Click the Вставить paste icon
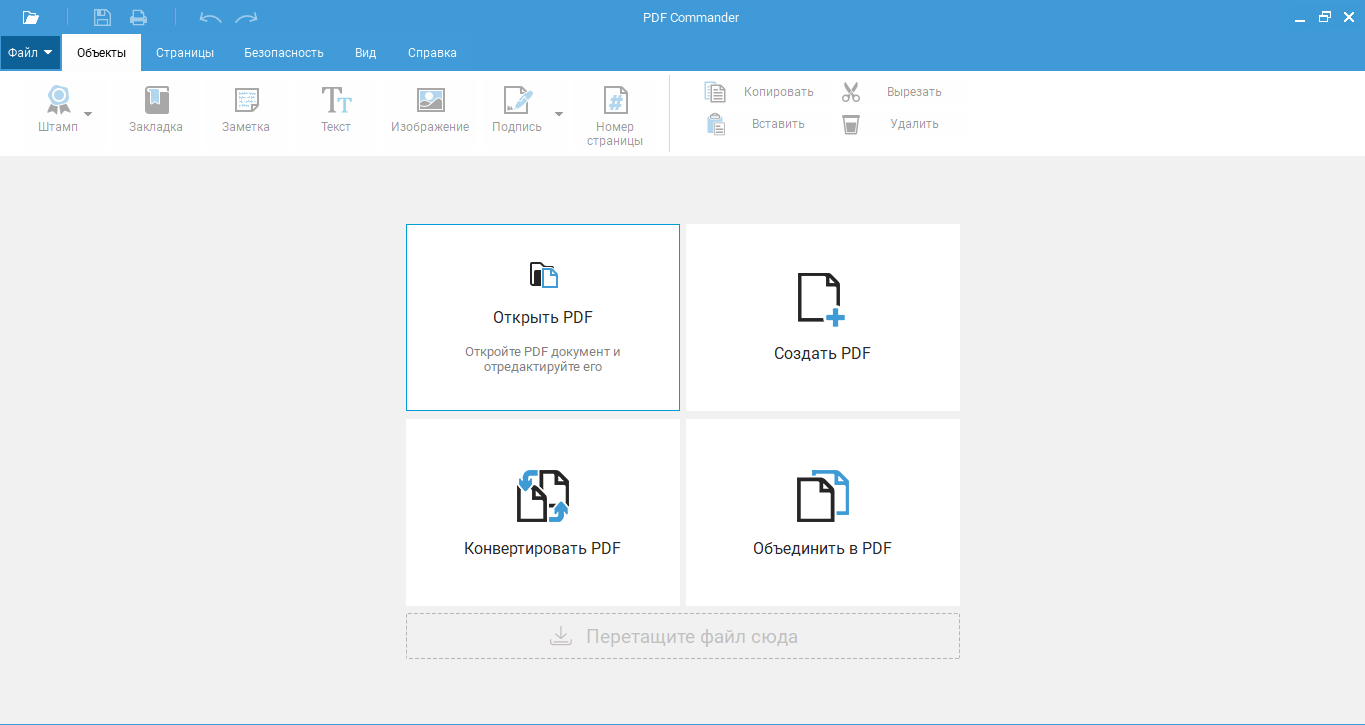Screen dimensions: 1365x725 coord(715,124)
